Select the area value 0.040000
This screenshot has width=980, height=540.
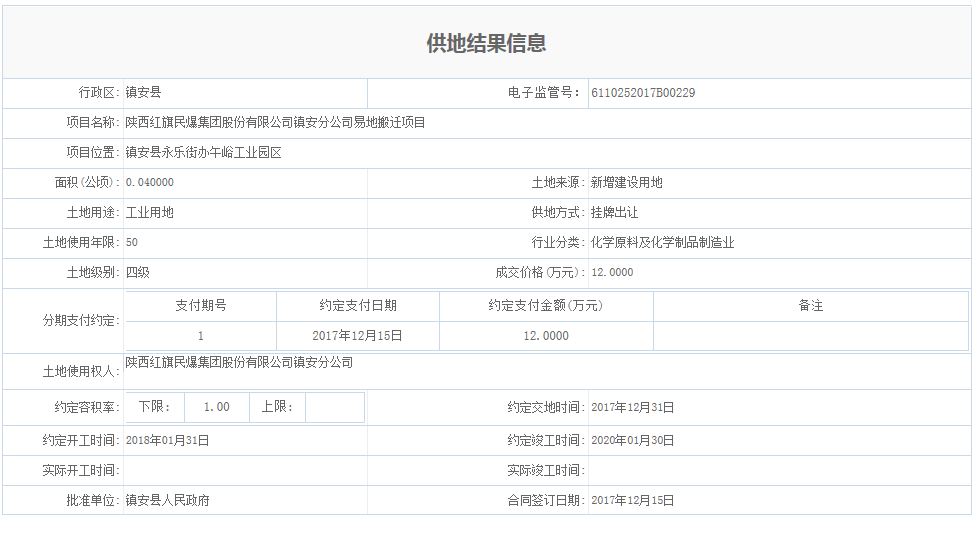(x=149, y=182)
